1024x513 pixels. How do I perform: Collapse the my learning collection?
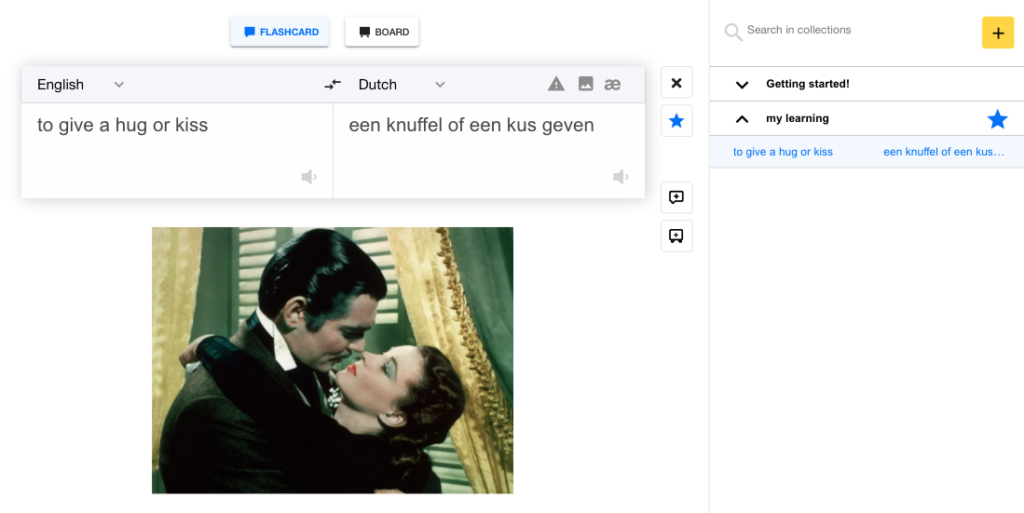742,119
